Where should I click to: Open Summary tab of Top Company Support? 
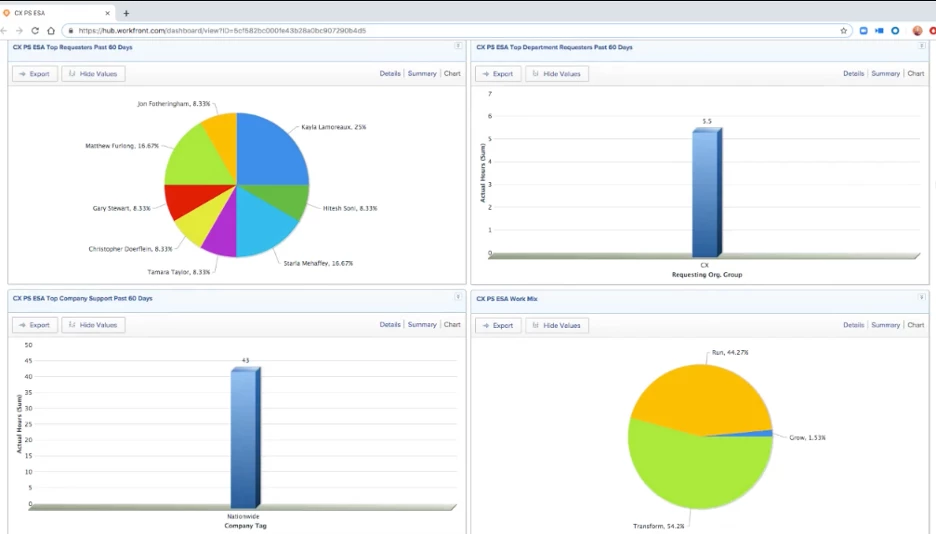pos(422,325)
